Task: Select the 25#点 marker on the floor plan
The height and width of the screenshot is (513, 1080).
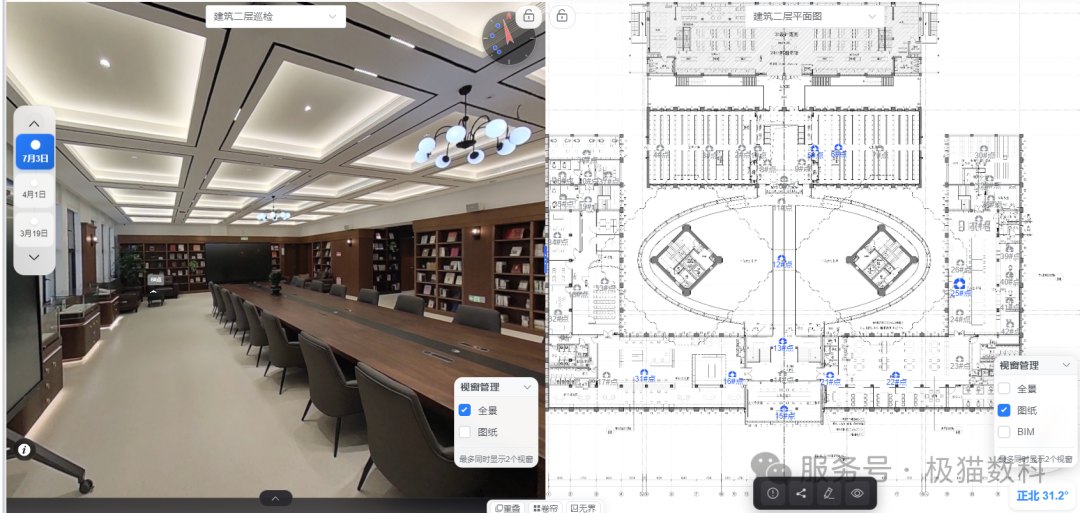Action: coord(958,293)
